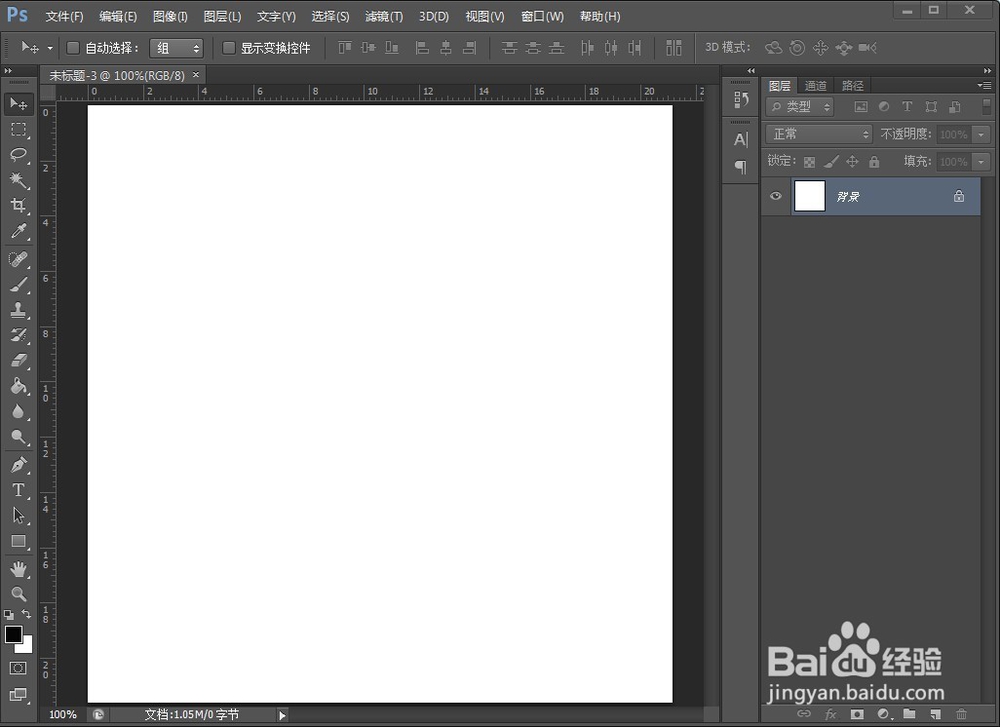Select the Clone Stamp tool
This screenshot has width=1000, height=727.
coord(18,310)
